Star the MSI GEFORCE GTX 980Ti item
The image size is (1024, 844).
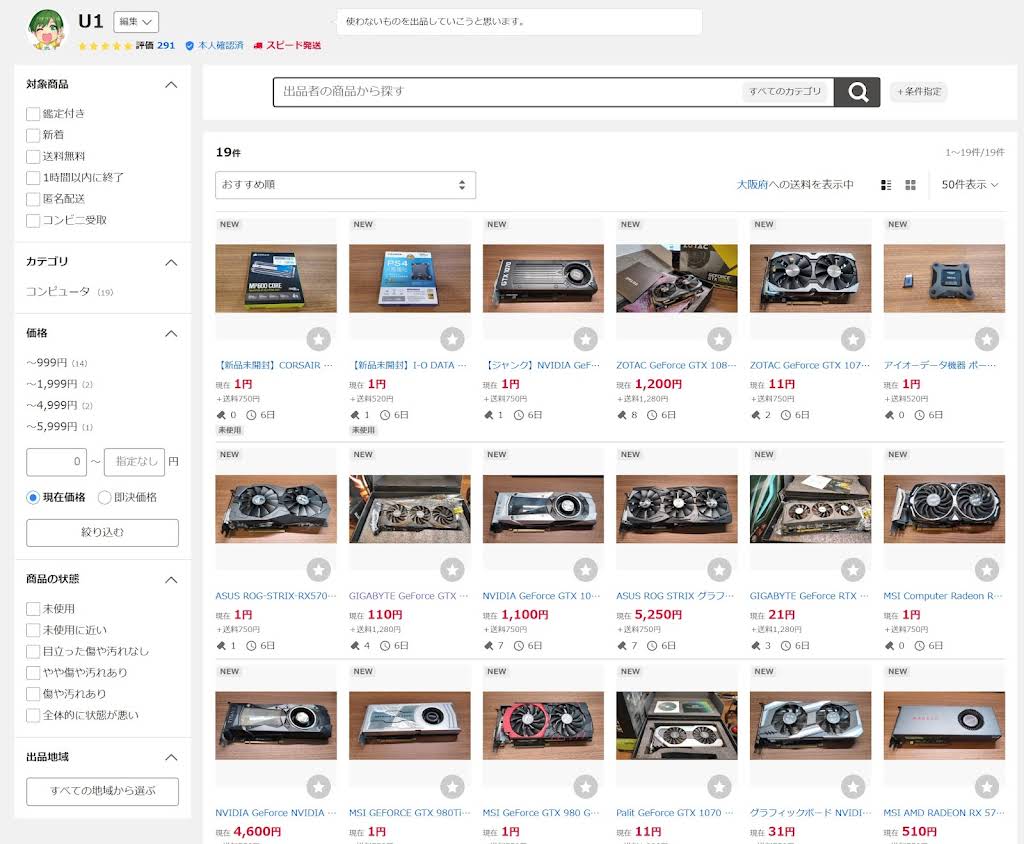(452, 787)
